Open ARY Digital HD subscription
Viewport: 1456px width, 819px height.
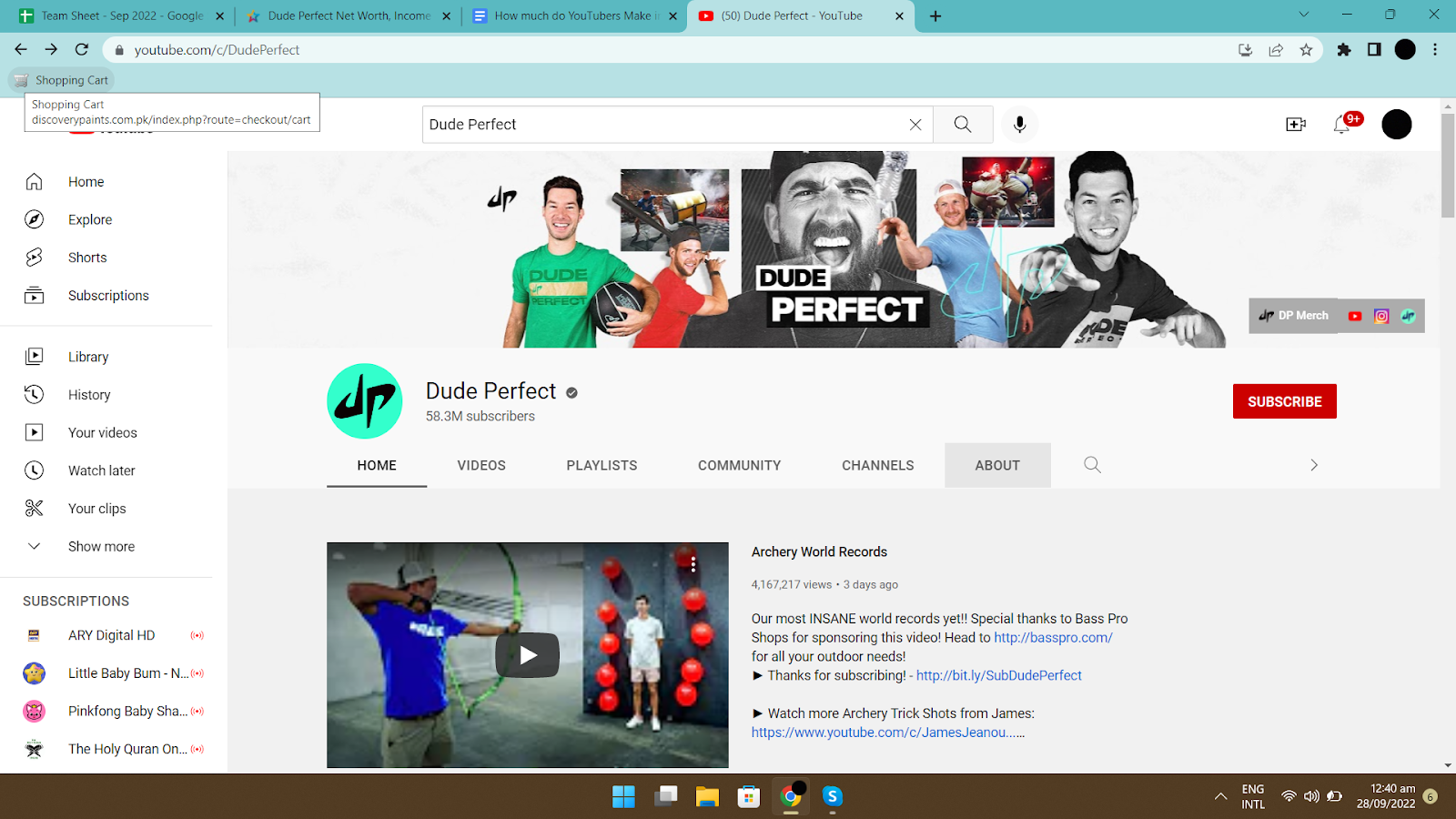point(113,635)
